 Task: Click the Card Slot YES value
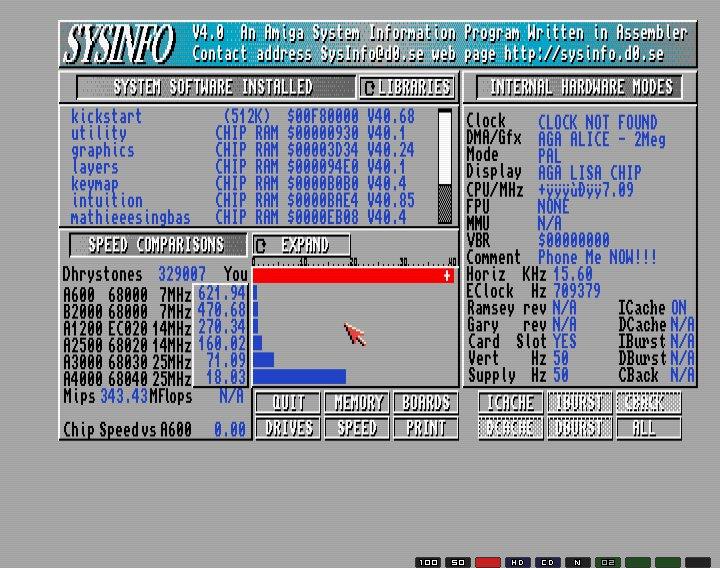(x=564, y=341)
